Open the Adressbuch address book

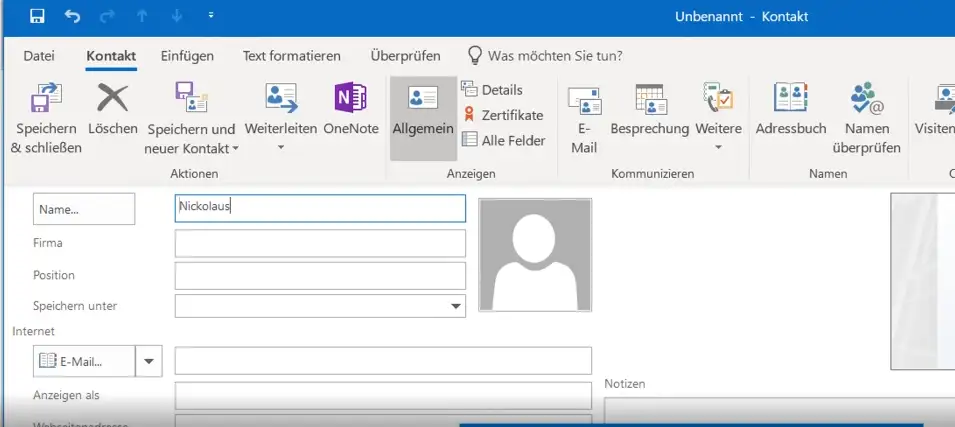[x=790, y=99]
